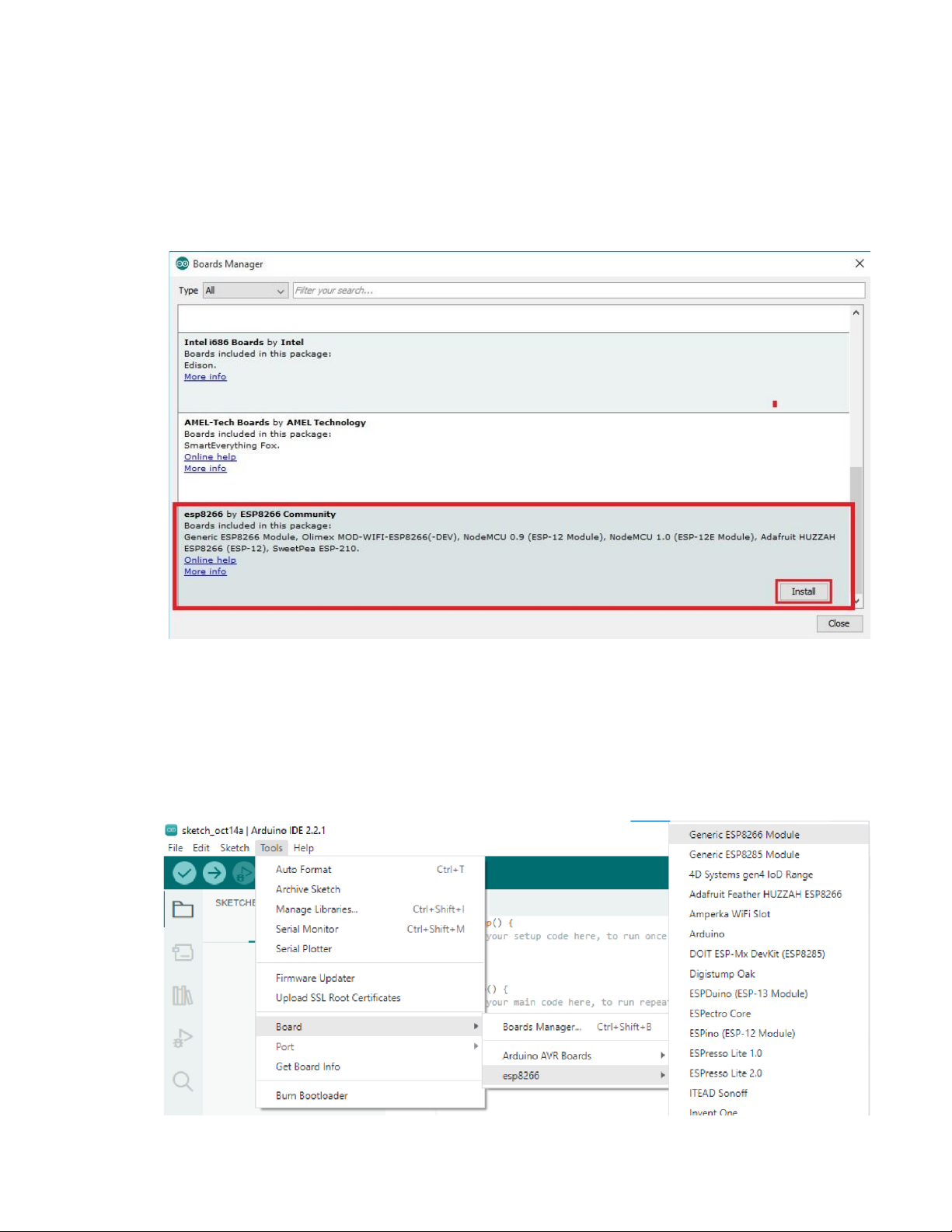The image size is (952, 1232).
Task: Open Online help link for AMEL-Tech Boards
Action: coord(210,457)
